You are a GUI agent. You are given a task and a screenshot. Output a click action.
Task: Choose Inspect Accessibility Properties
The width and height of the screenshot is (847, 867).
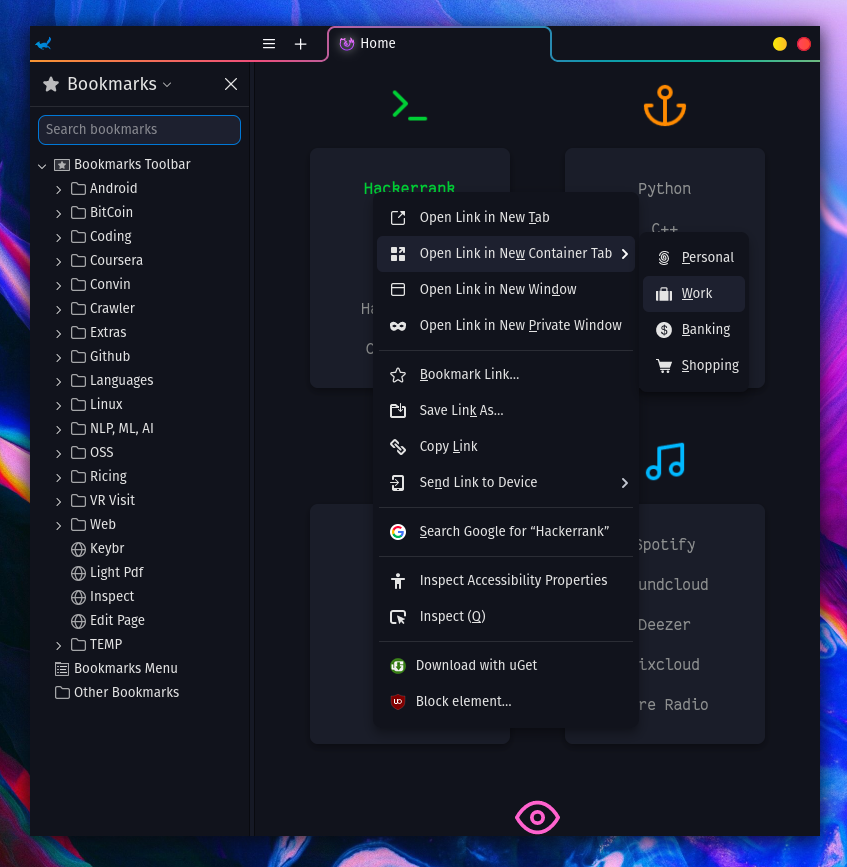[x=506, y=581]
